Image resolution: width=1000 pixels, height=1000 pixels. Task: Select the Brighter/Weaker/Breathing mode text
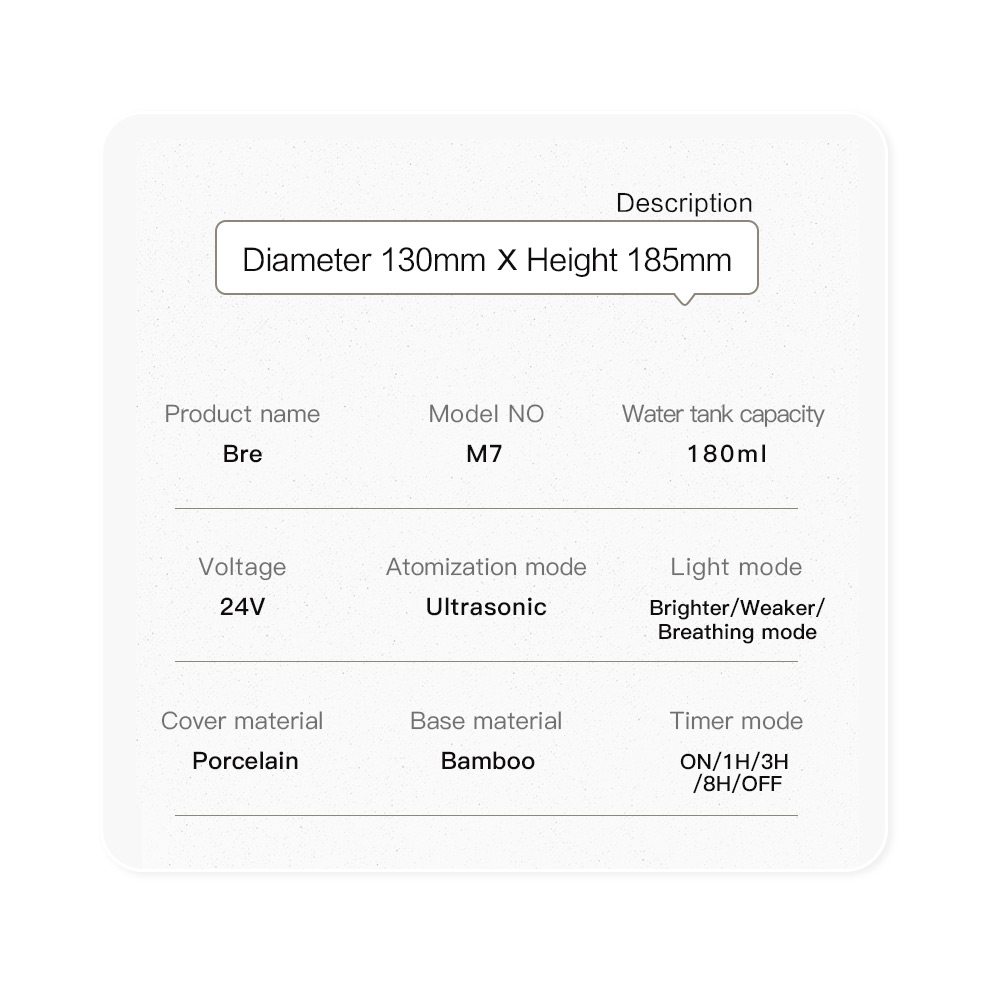(737, 620)
